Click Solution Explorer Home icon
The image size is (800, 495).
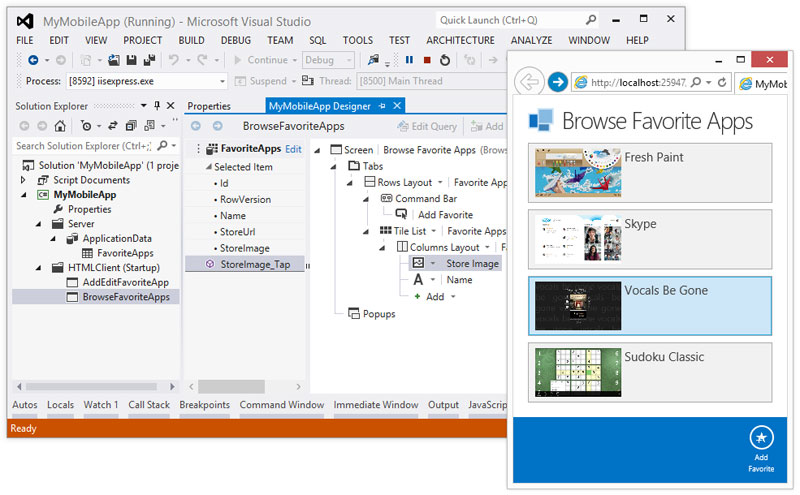pos(60,126)
